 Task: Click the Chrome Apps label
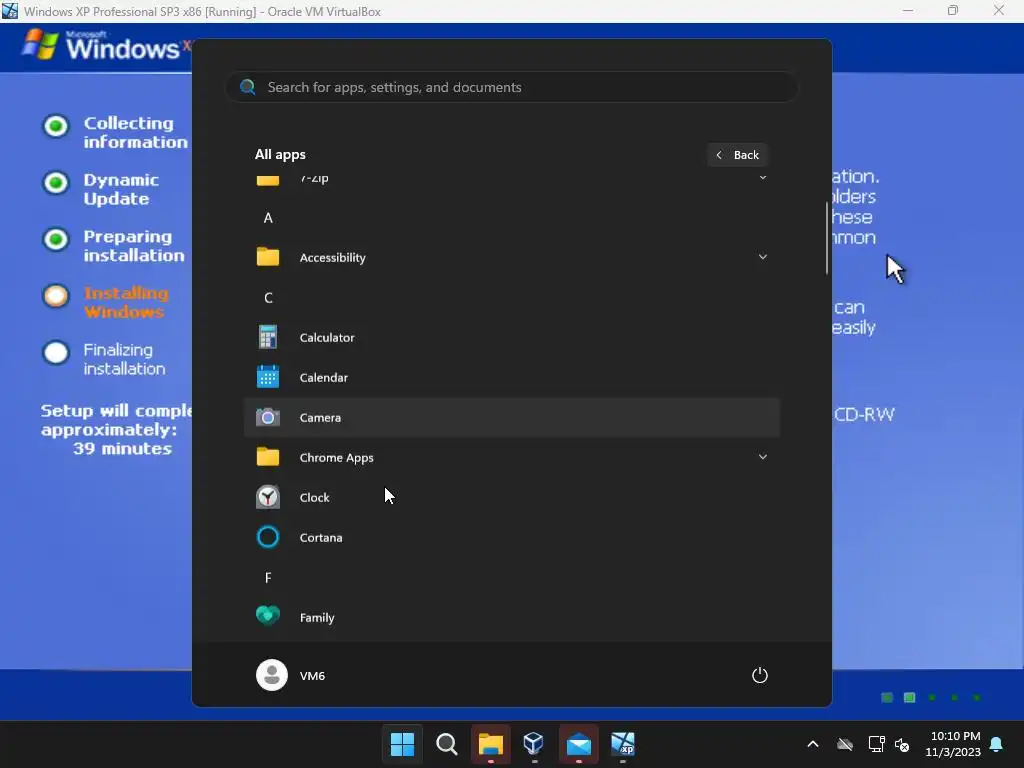(x=336, y=457)
